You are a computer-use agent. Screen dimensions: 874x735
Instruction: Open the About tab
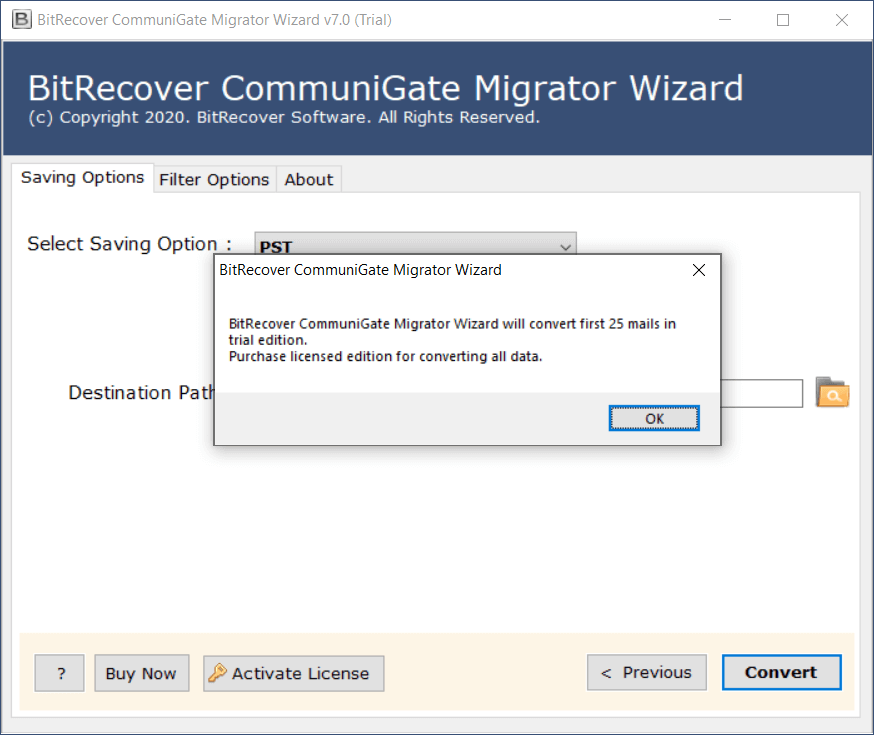click(309, 179)
